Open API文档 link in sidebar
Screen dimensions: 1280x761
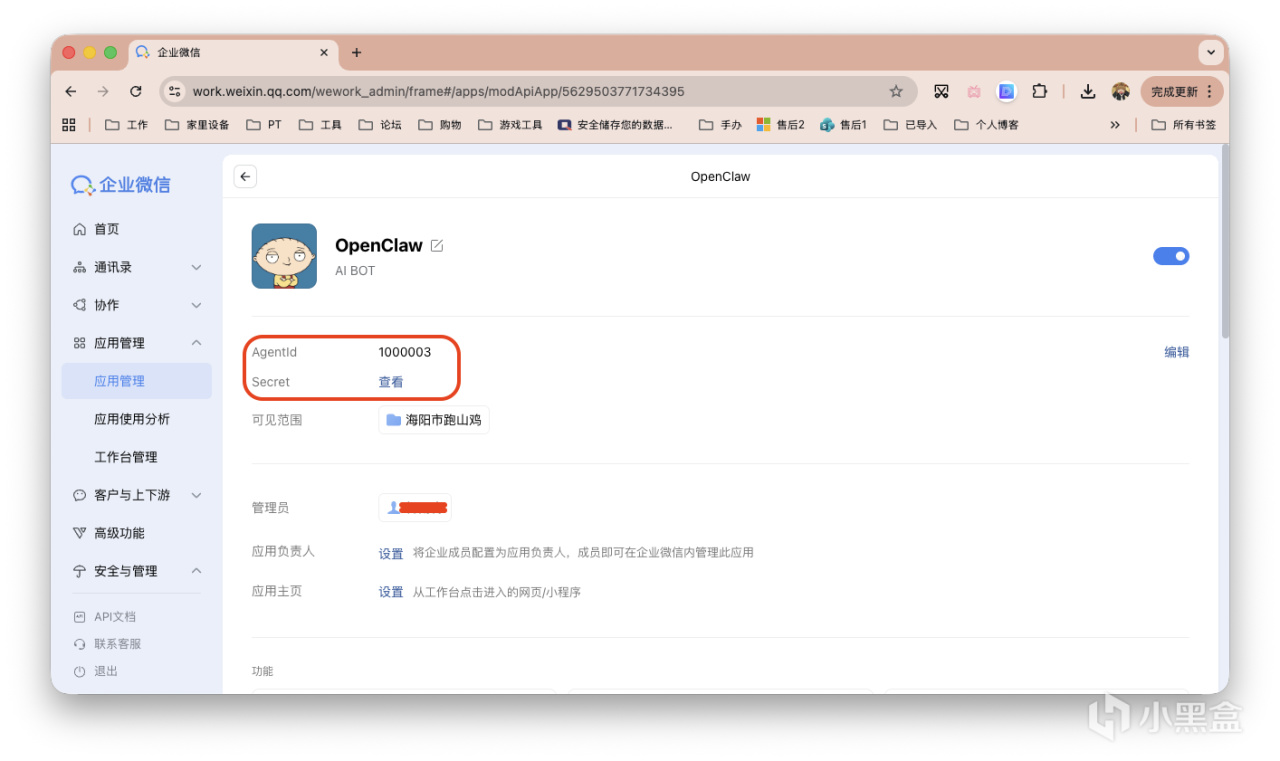tap(105, 617)
